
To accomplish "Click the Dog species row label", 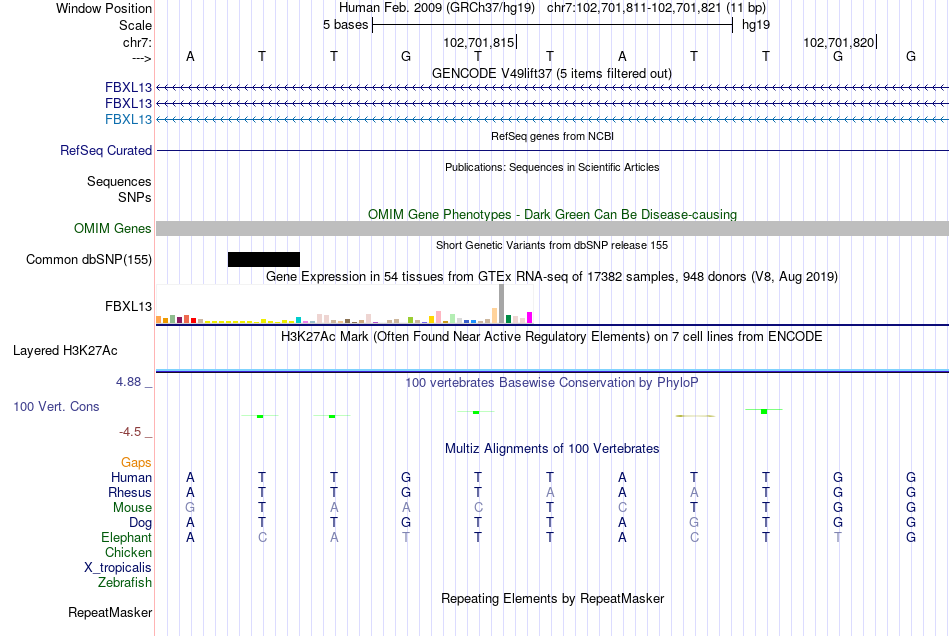I will tap(140, 523).
